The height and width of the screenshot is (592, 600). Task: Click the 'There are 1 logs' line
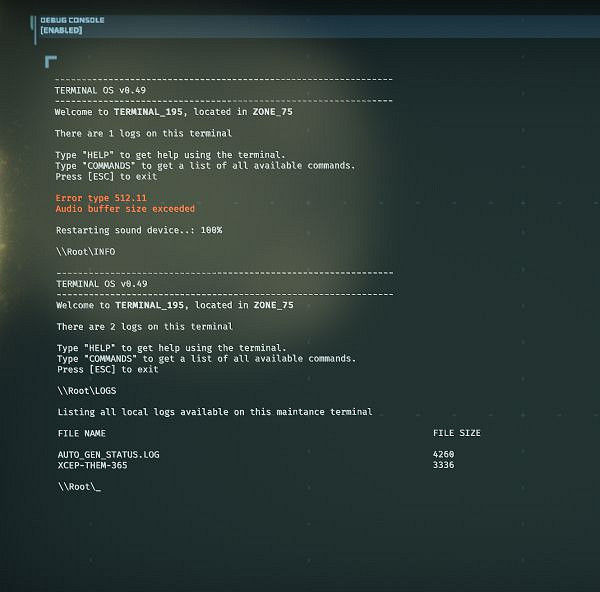(x=143, y=133)
